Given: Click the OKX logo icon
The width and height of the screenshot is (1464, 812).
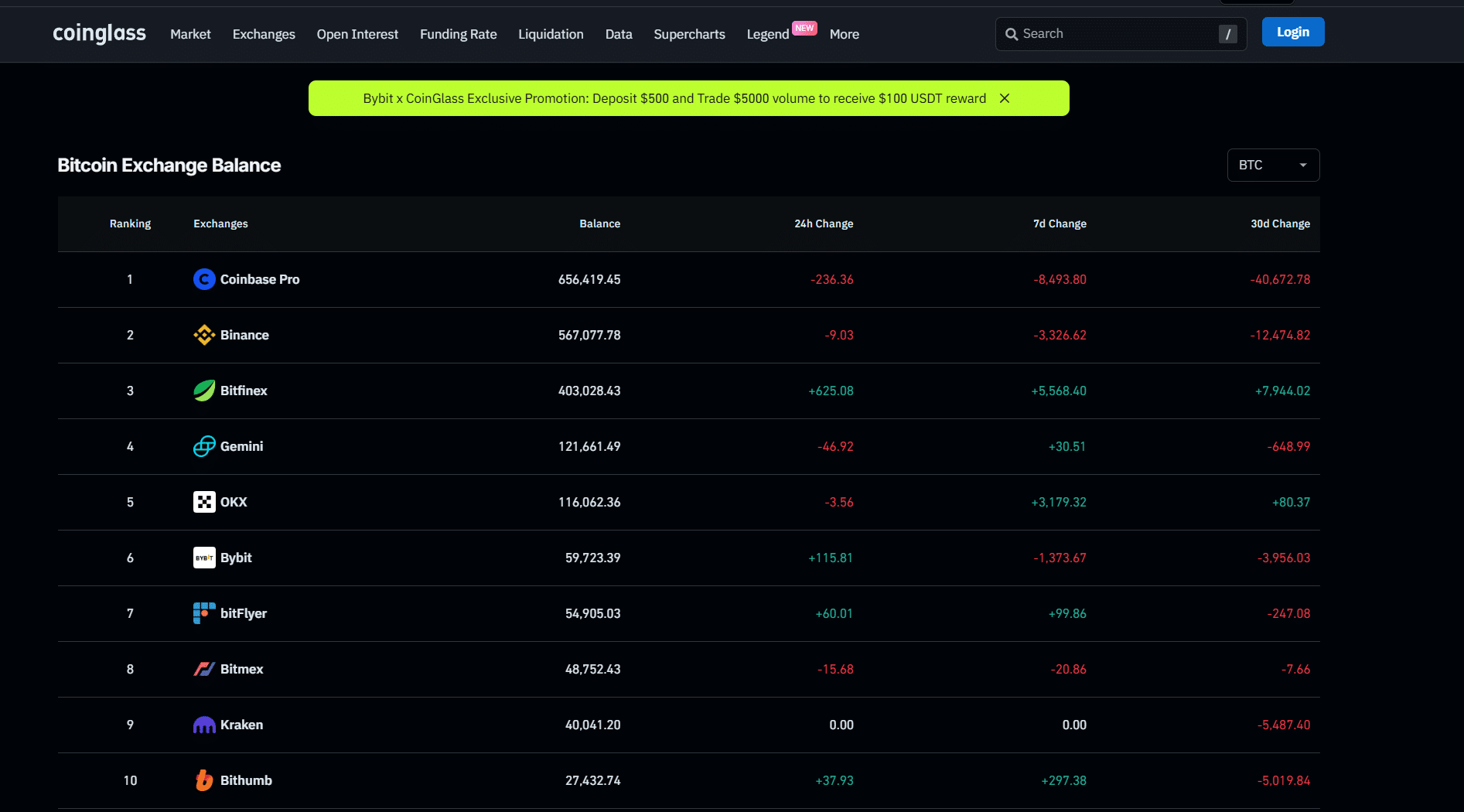Looking at the screenshot, I should pyautogui.click(x=204, y=502).
